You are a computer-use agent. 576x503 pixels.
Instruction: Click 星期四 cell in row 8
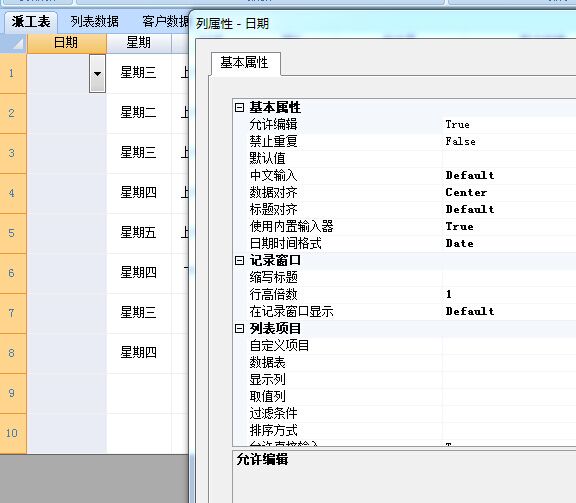coord(139,353)
